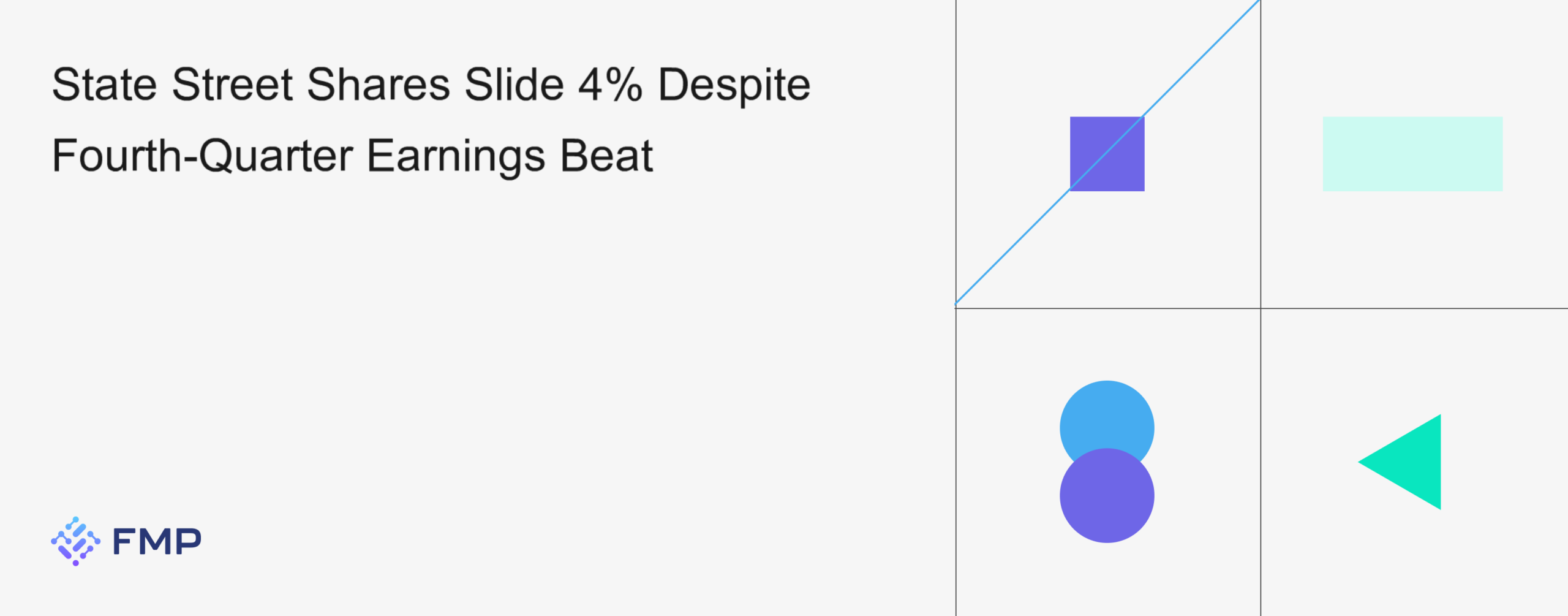Click the words "State Street" in the headline

[172, 85]
